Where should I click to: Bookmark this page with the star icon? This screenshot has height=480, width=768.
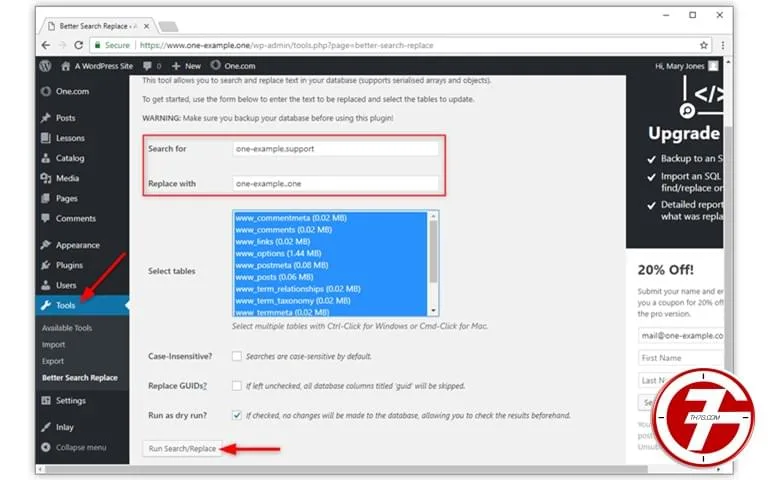pyautogui.click(x=703, y=45)
